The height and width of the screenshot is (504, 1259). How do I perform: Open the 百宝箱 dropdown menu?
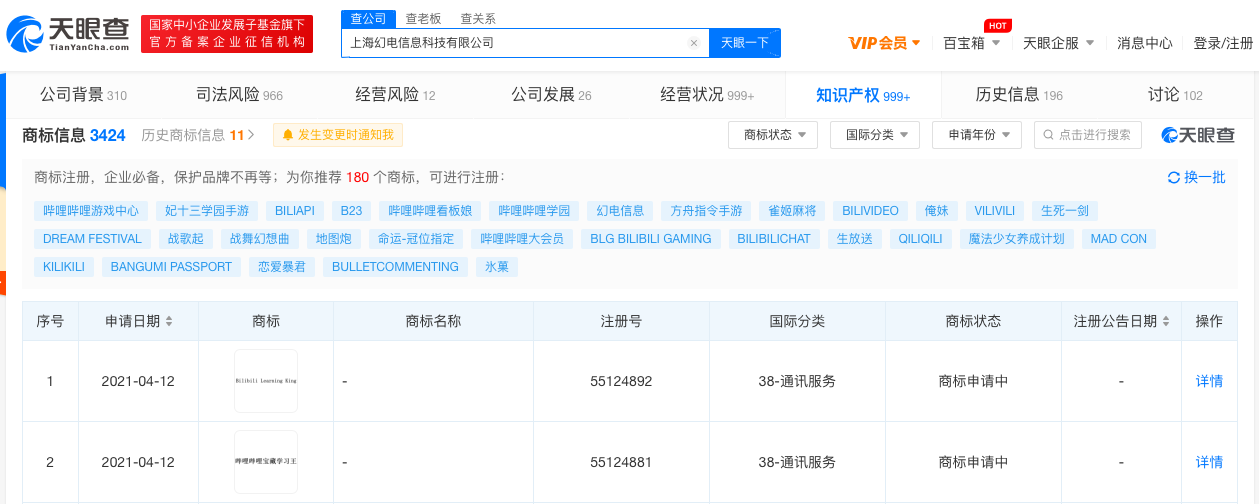[971, 43]
